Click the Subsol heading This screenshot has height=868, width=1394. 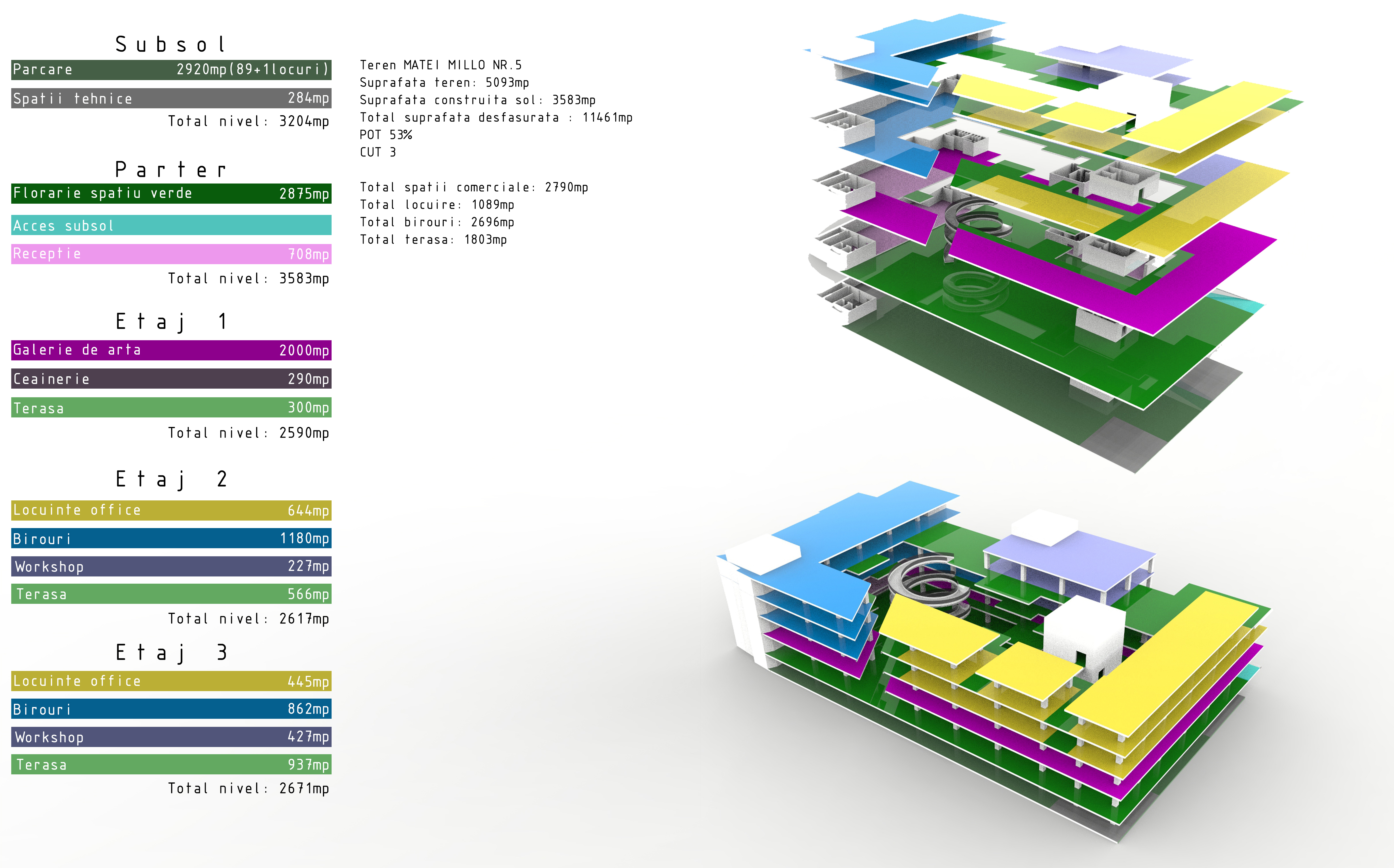(x=171, y=44)
